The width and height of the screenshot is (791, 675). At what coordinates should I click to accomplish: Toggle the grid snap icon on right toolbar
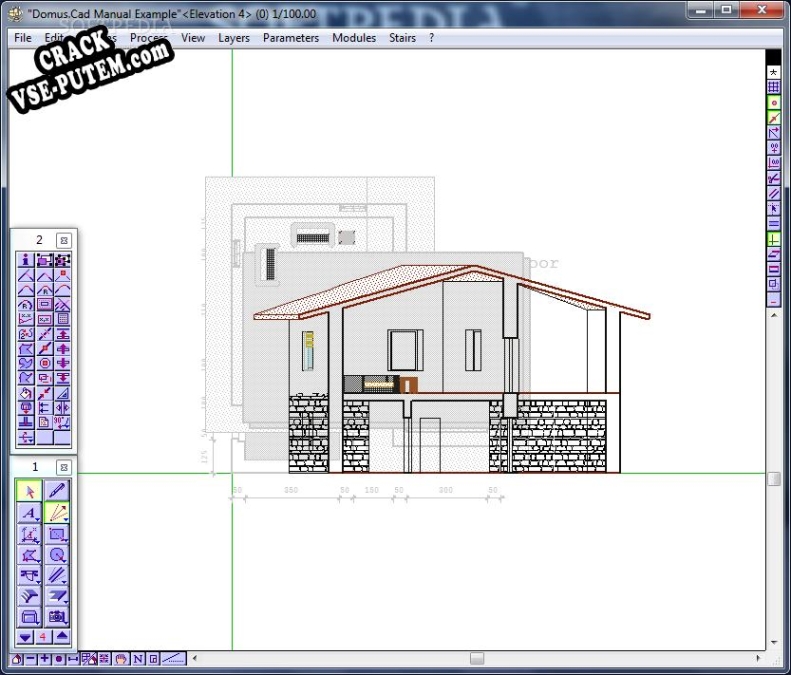click(x=774, y=87)
